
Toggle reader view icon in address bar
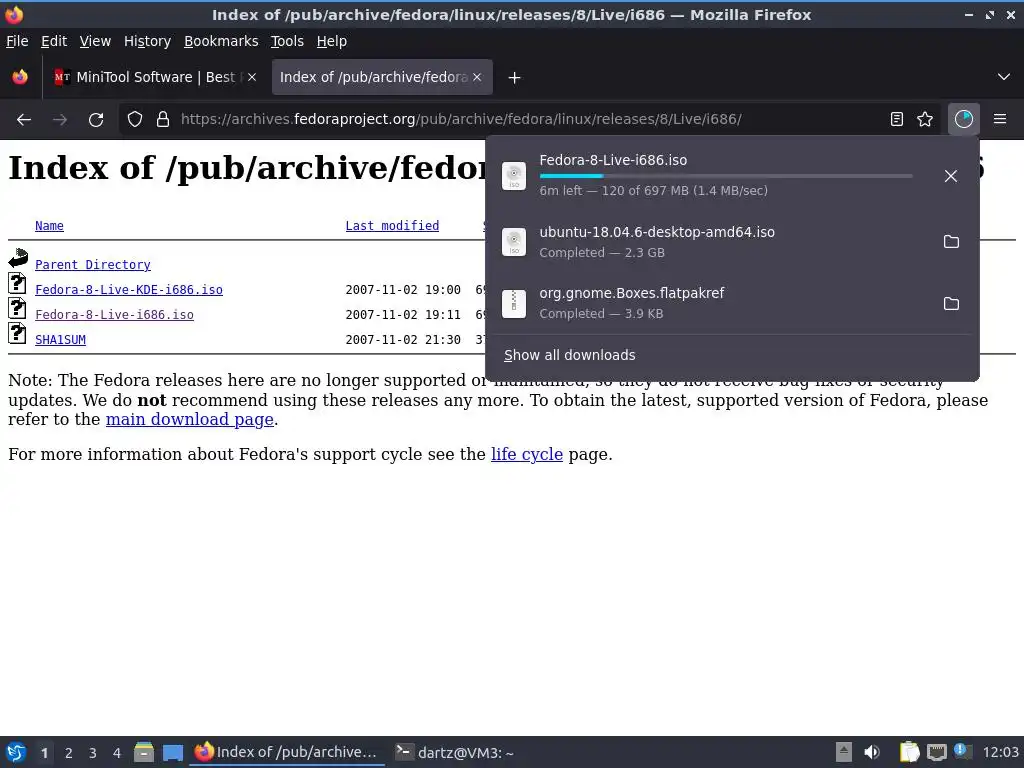coord(897,119)
